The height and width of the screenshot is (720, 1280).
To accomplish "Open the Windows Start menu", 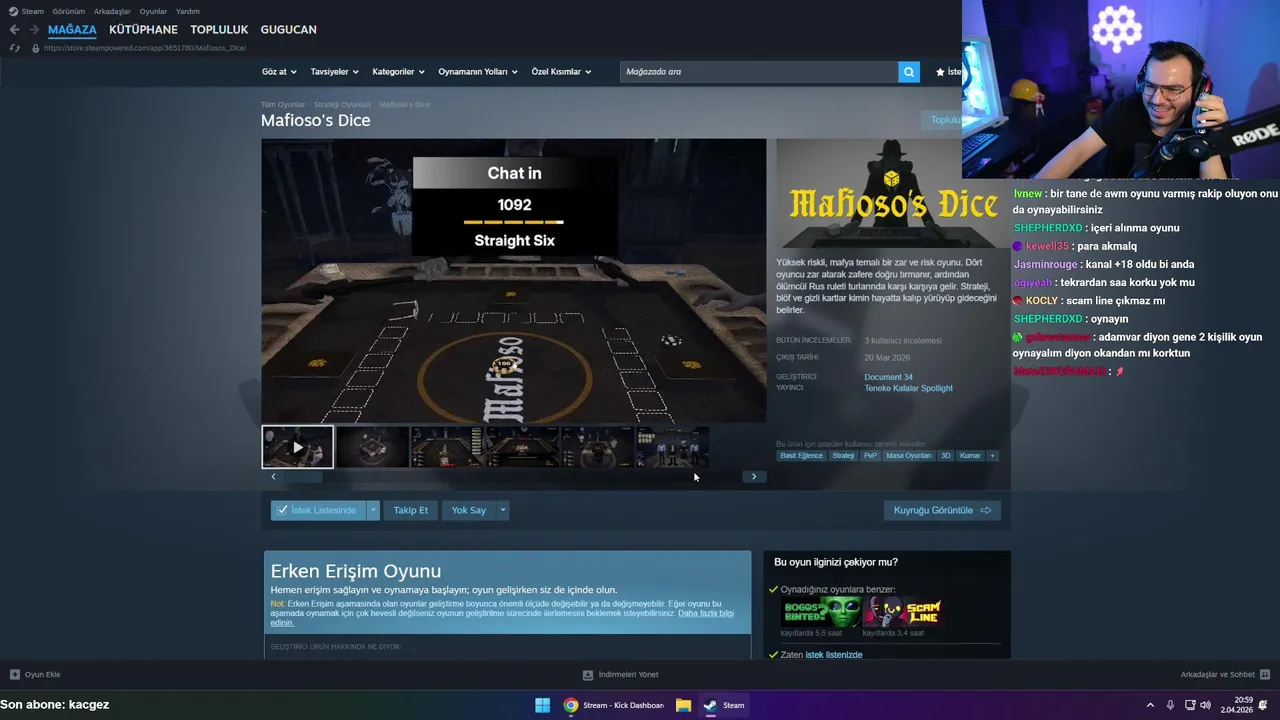I will [x=542, y=705].
